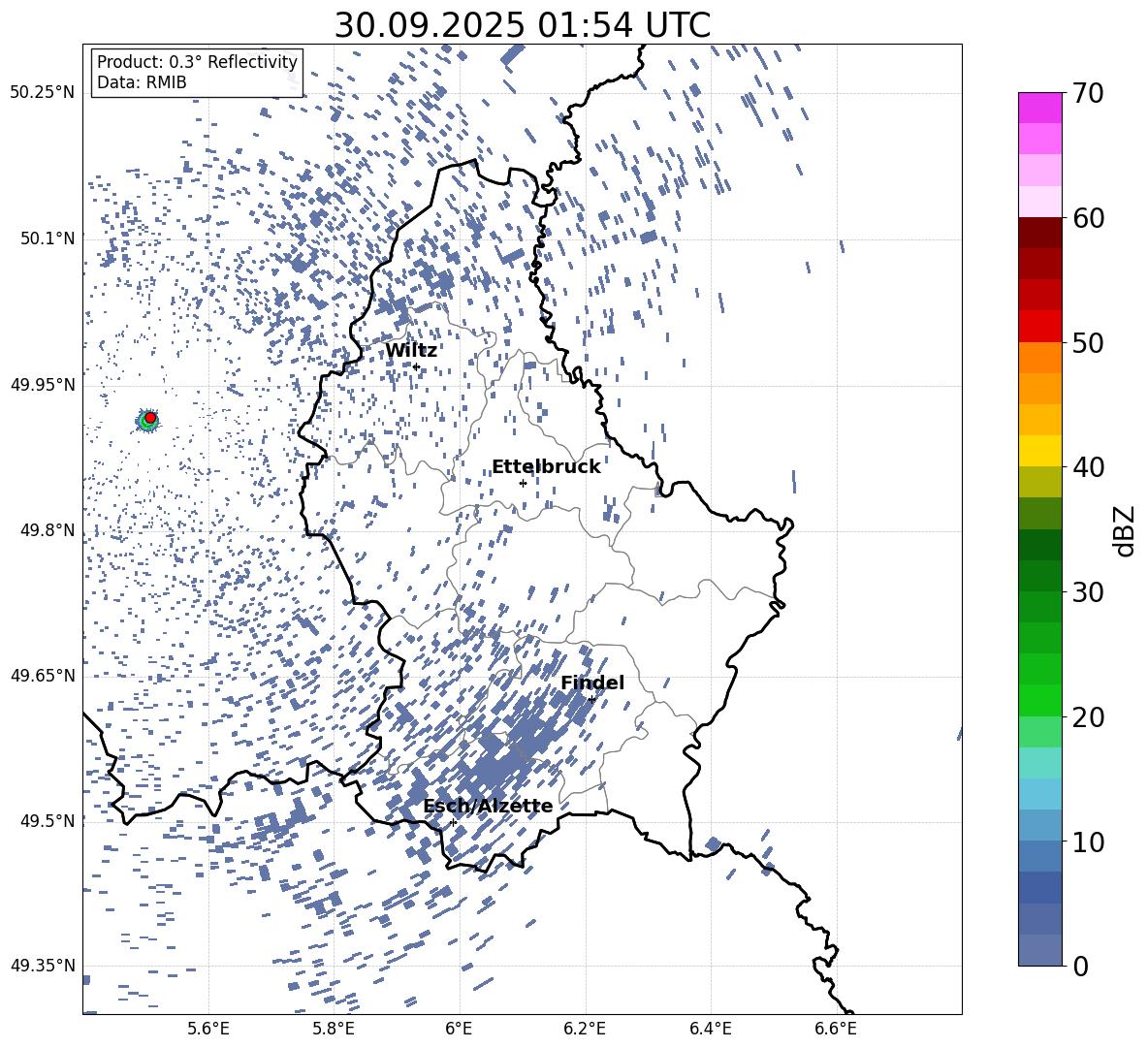This screenshot has width=1148, height=1048.
Task: Click the Data: RMIB text
Action: pos(142,82)
